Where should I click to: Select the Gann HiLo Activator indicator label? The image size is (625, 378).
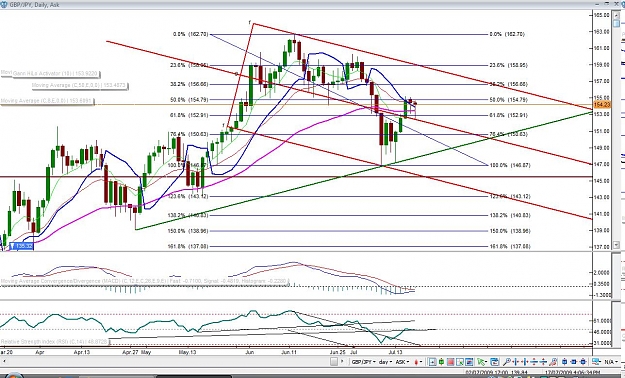(56, 74)
